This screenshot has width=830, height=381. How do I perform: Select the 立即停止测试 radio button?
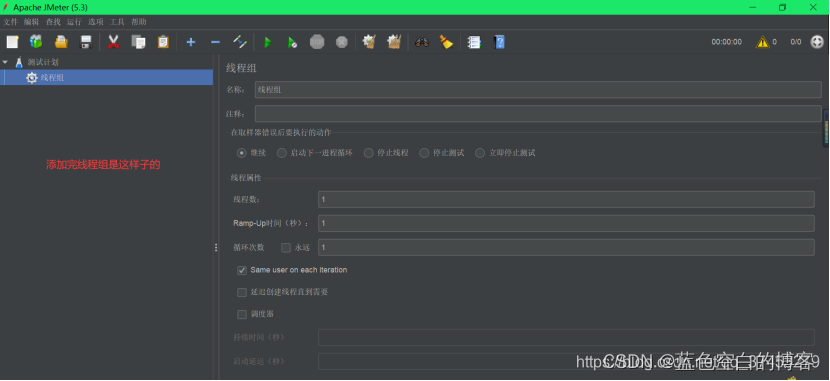(480, 153)
